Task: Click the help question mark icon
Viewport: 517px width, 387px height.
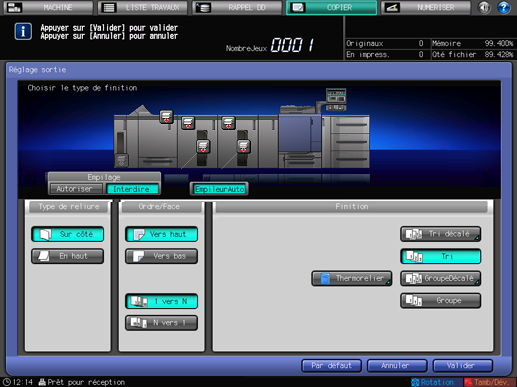Action: pyautogui.click(x=504, y=7)
